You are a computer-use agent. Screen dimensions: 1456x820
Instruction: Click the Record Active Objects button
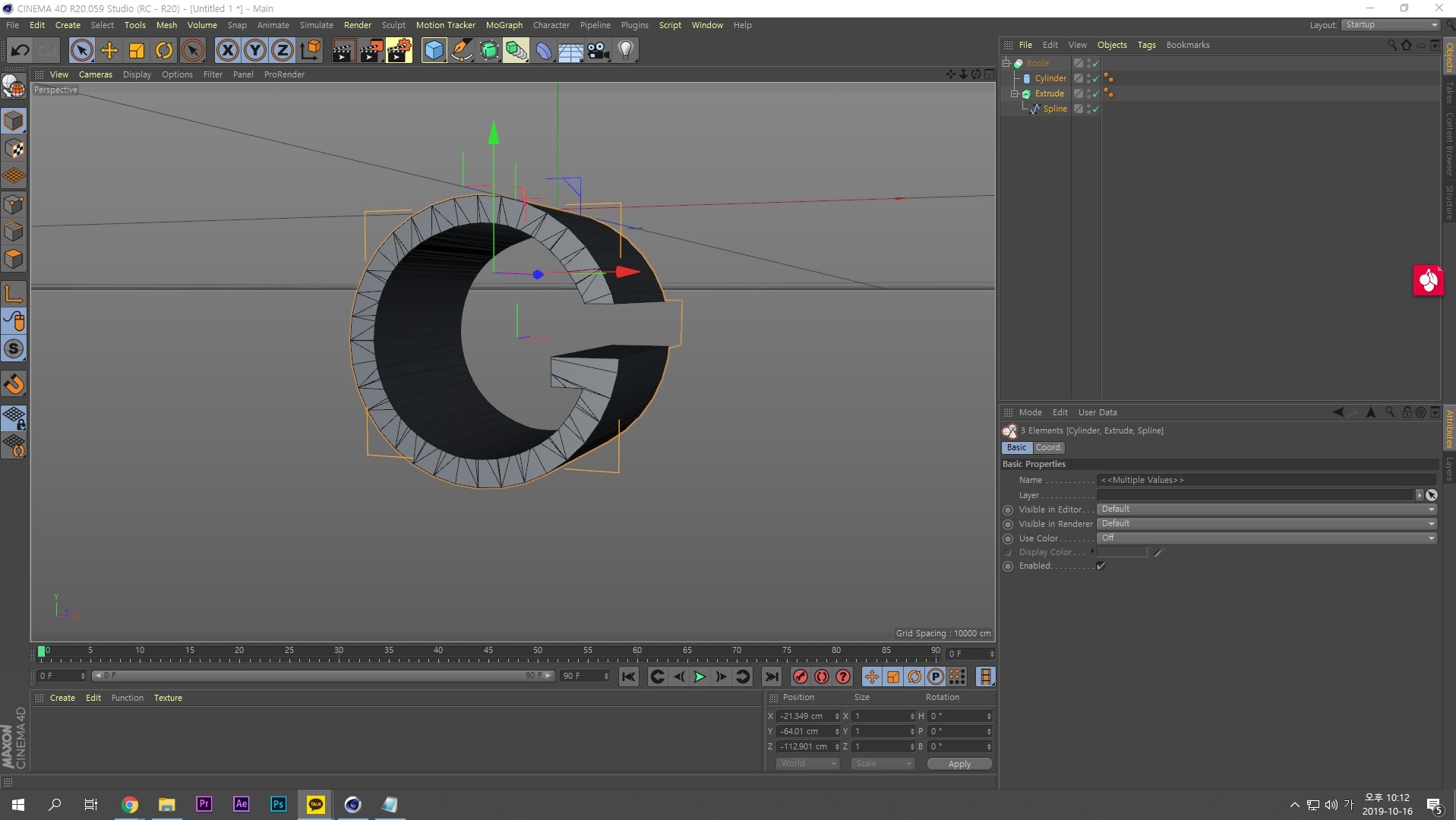pos(800,676)
